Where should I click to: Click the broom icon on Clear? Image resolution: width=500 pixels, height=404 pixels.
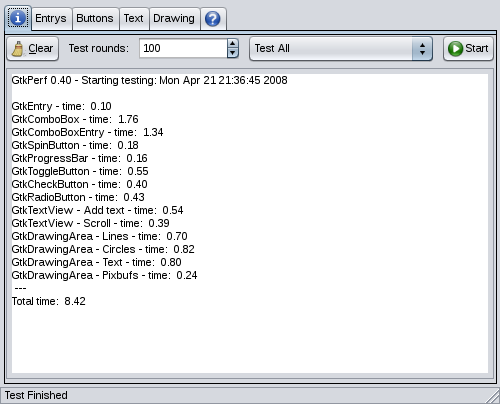tap(18, 49)
